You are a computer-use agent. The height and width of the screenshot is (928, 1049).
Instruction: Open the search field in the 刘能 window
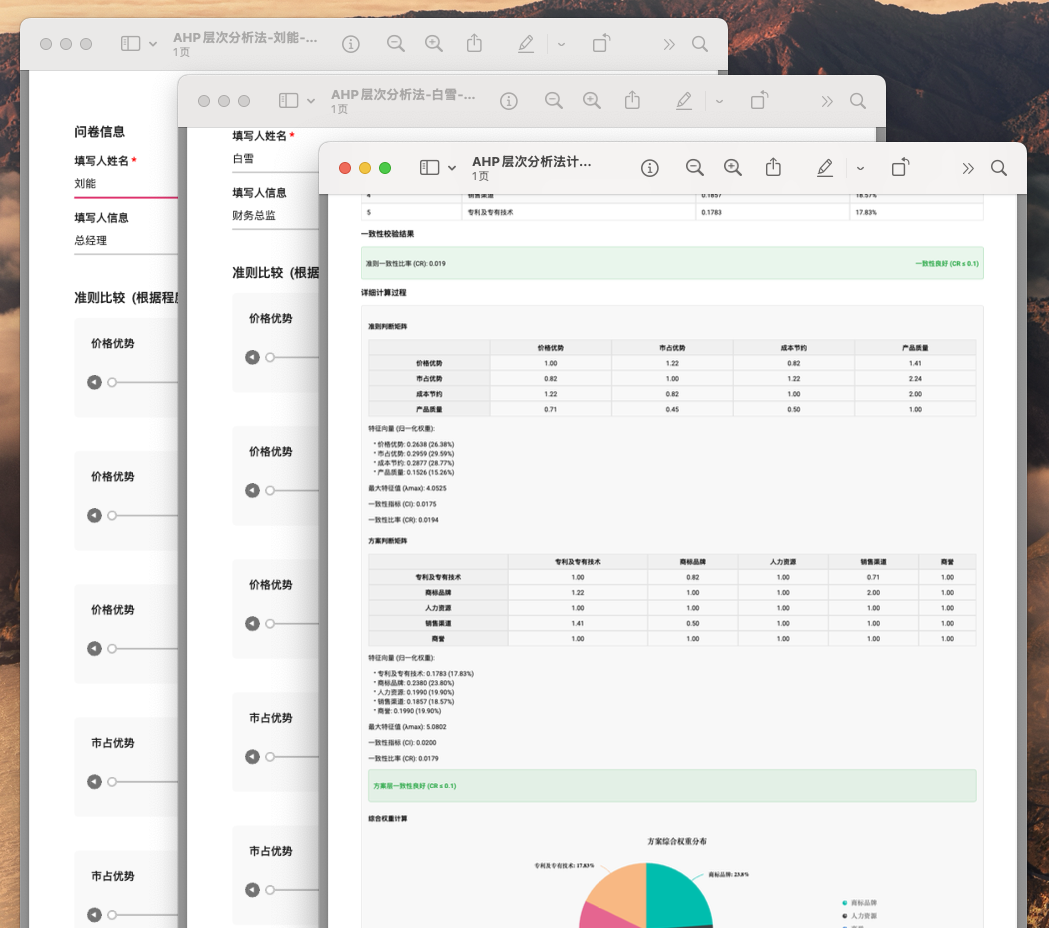tap(700, 44)
